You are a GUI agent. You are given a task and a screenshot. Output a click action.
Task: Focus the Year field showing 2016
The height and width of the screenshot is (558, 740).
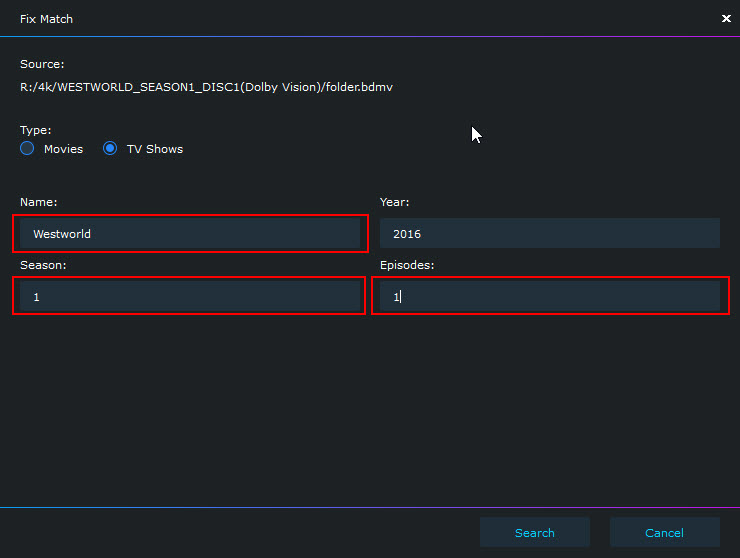point(549,233)
